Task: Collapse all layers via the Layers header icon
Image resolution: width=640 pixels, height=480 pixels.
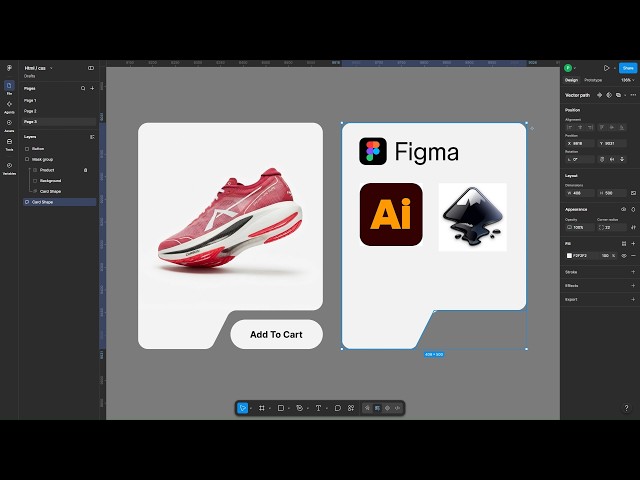Action: click(92, 137)
